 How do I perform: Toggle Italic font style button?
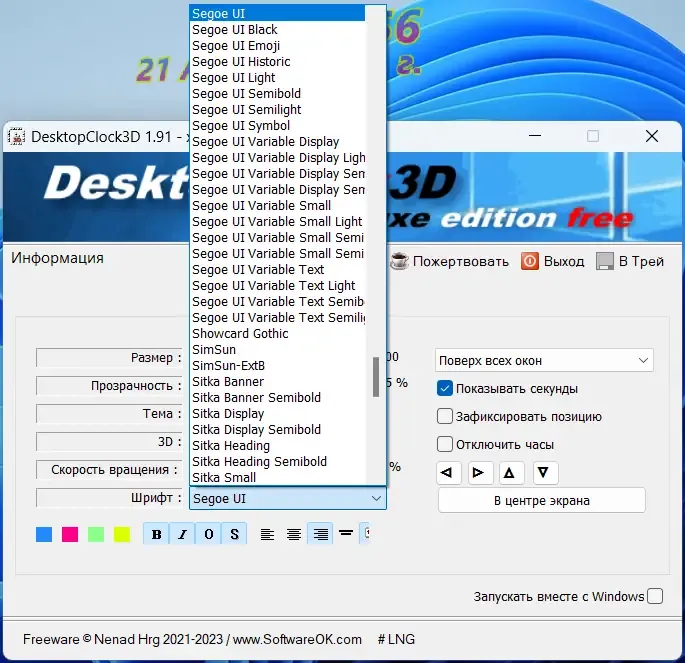(182, 534)
